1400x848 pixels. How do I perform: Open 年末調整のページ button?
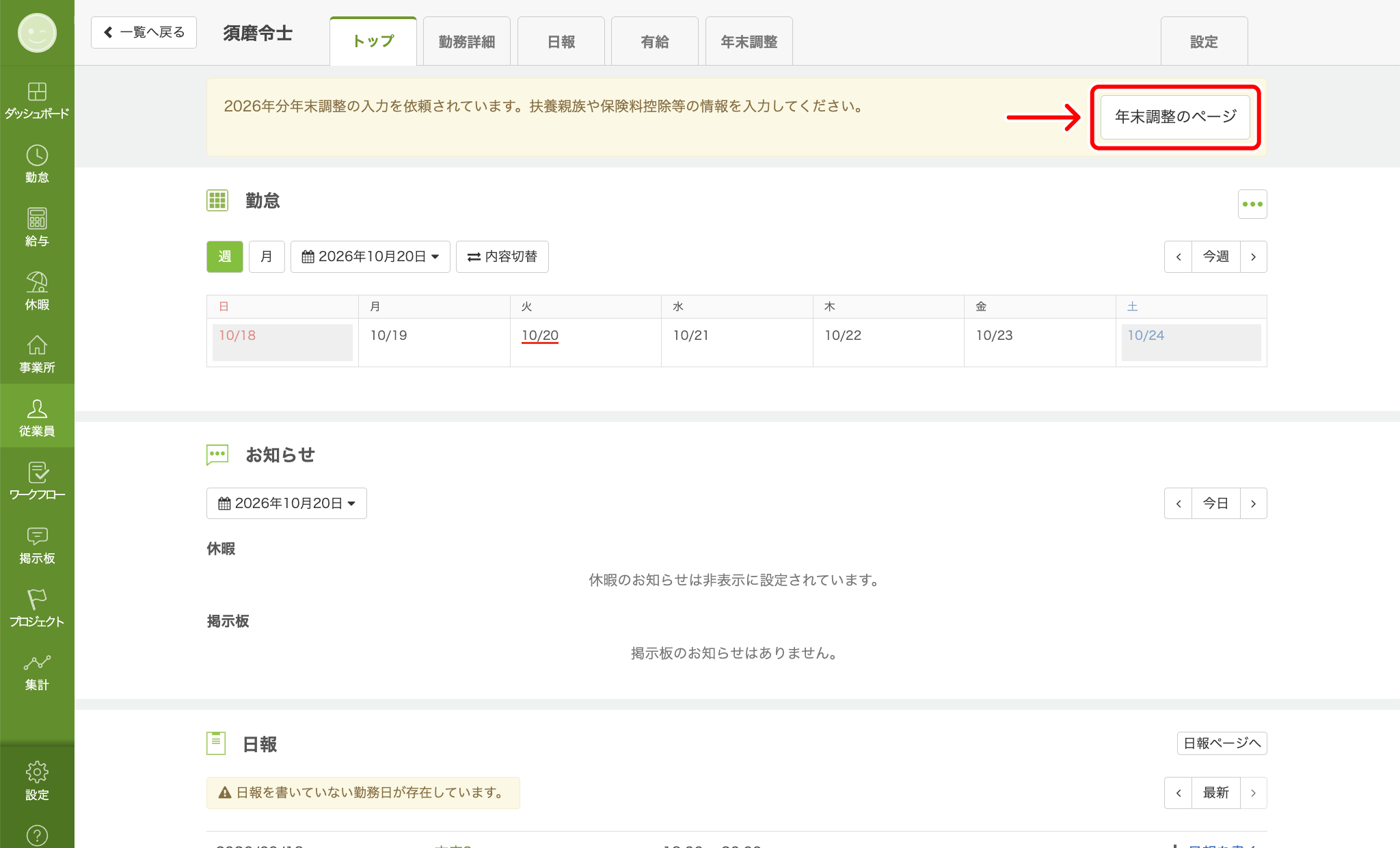1175,117
